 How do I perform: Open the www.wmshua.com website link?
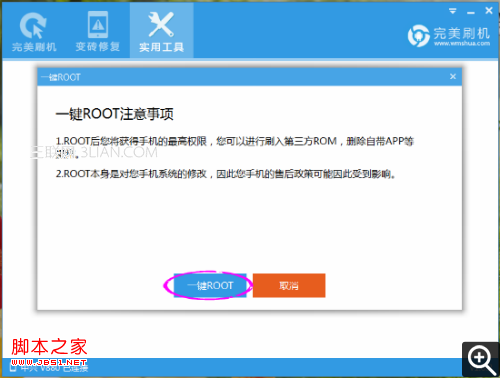(462, 43)
